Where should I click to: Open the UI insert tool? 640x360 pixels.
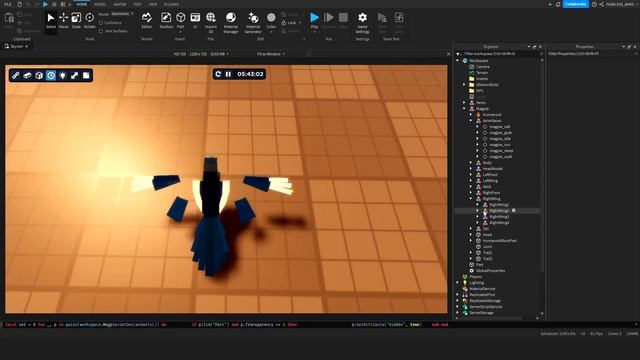[x=195, y=21]
